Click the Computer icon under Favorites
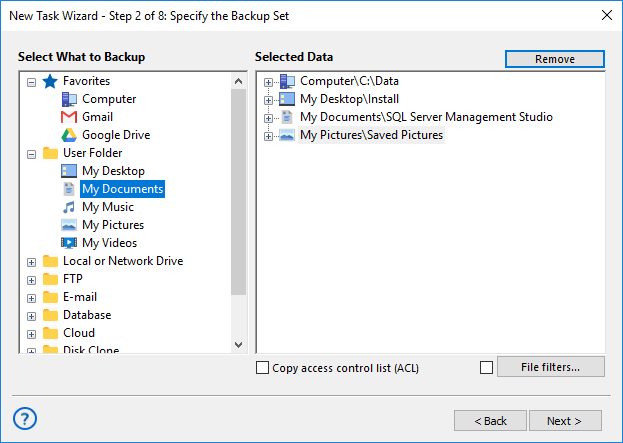 [69, 99]
